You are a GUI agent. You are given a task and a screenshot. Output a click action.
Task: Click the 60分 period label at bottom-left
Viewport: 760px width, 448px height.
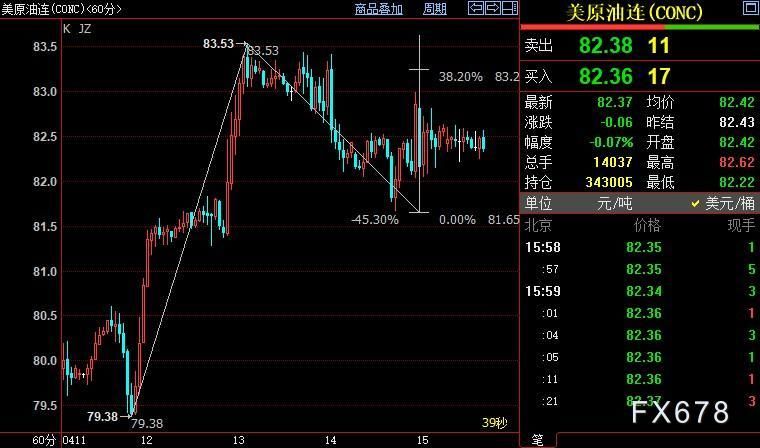tap(44, 440)
